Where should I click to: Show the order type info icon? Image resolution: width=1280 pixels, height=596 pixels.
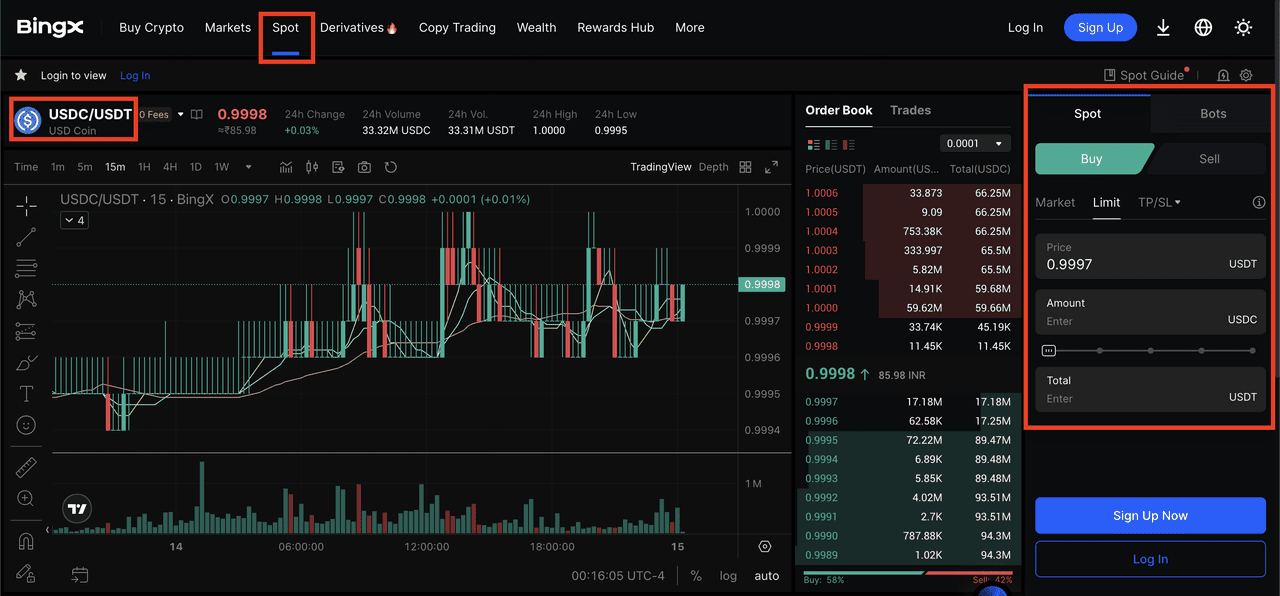tap(1259, 202)
